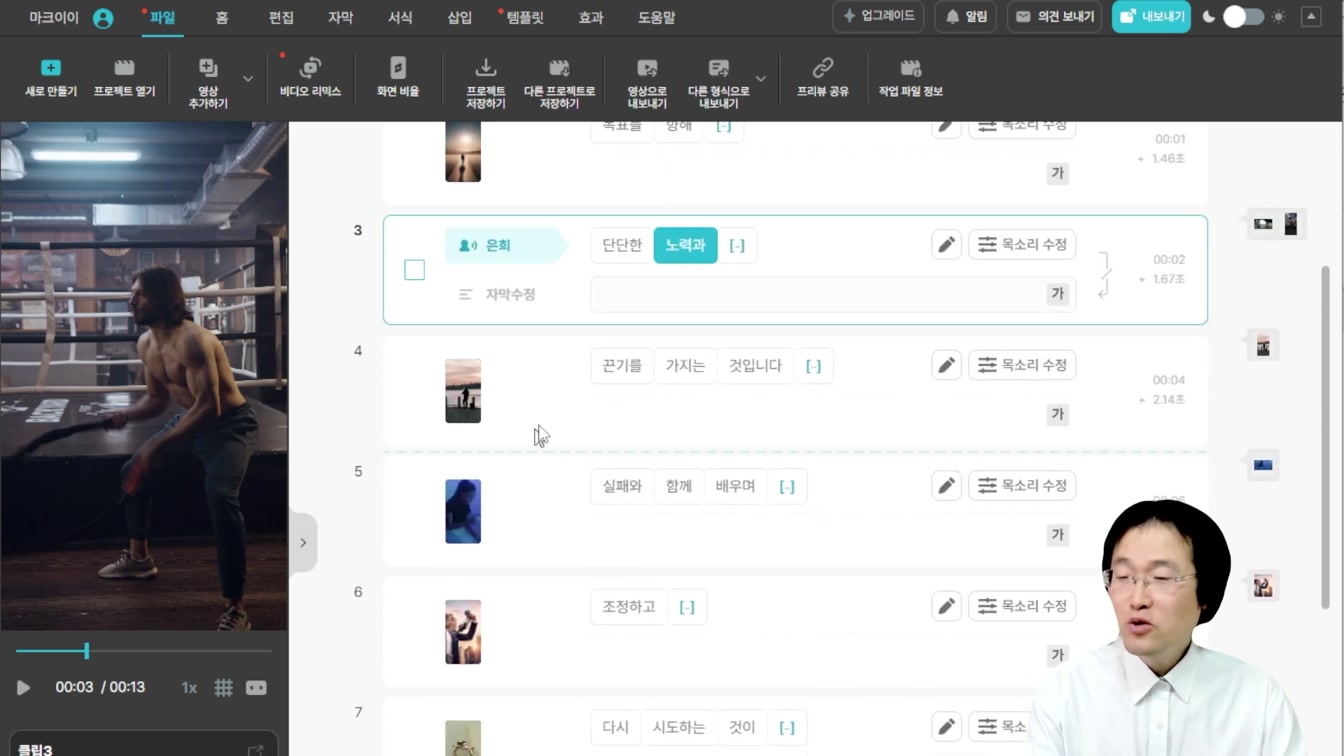
Task: Collapse the ribbon with the up arrow
Action: (1311, 17)
